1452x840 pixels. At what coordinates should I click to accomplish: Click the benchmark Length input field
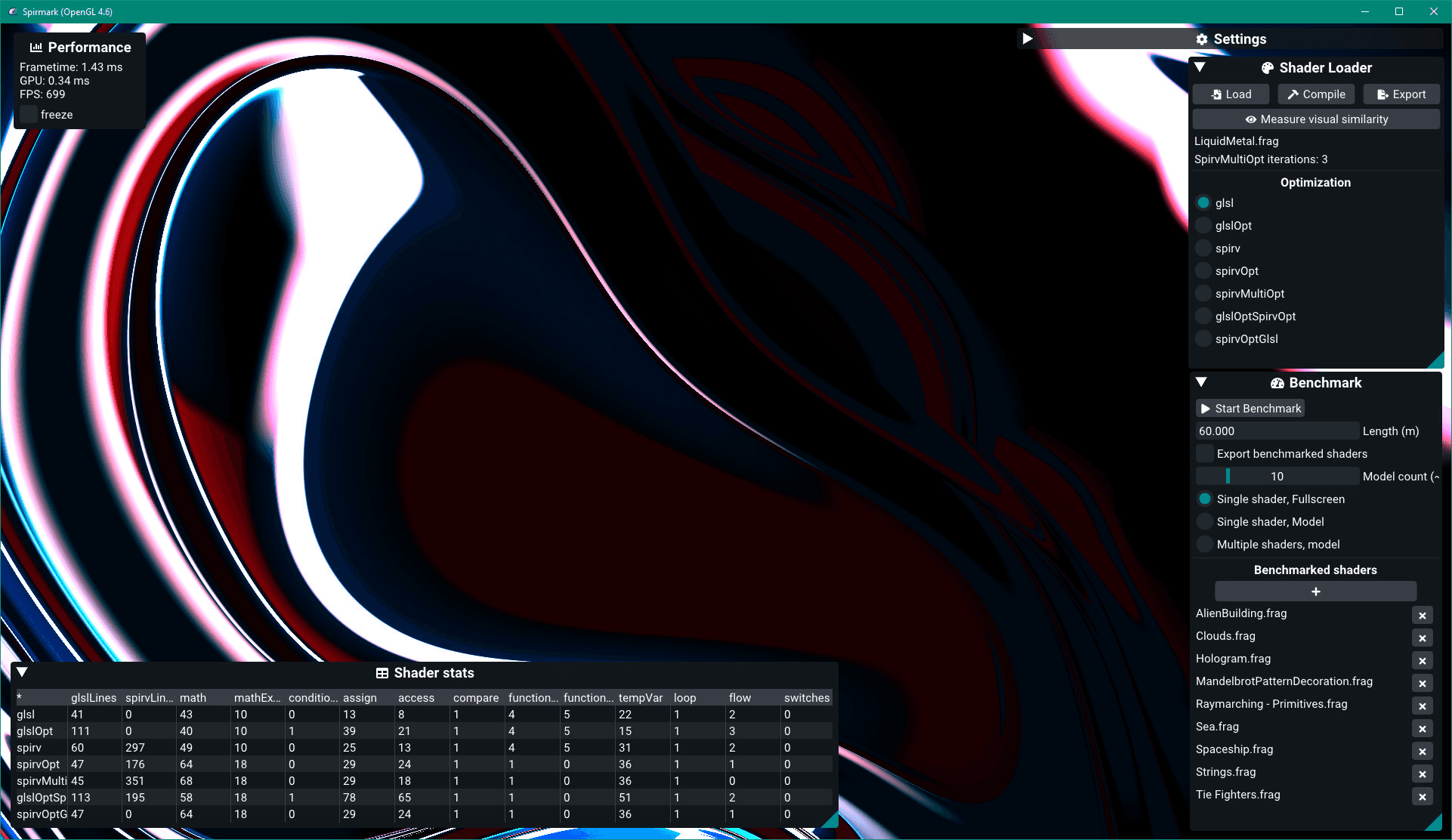(1277, 431)
